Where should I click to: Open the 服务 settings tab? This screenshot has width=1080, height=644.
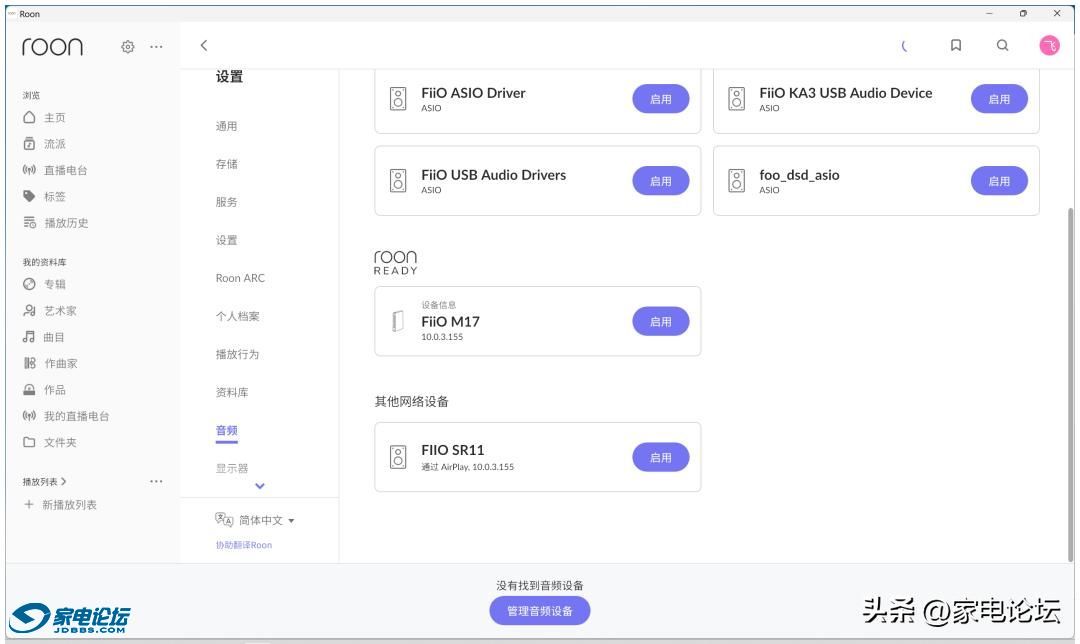coord(227,202)
